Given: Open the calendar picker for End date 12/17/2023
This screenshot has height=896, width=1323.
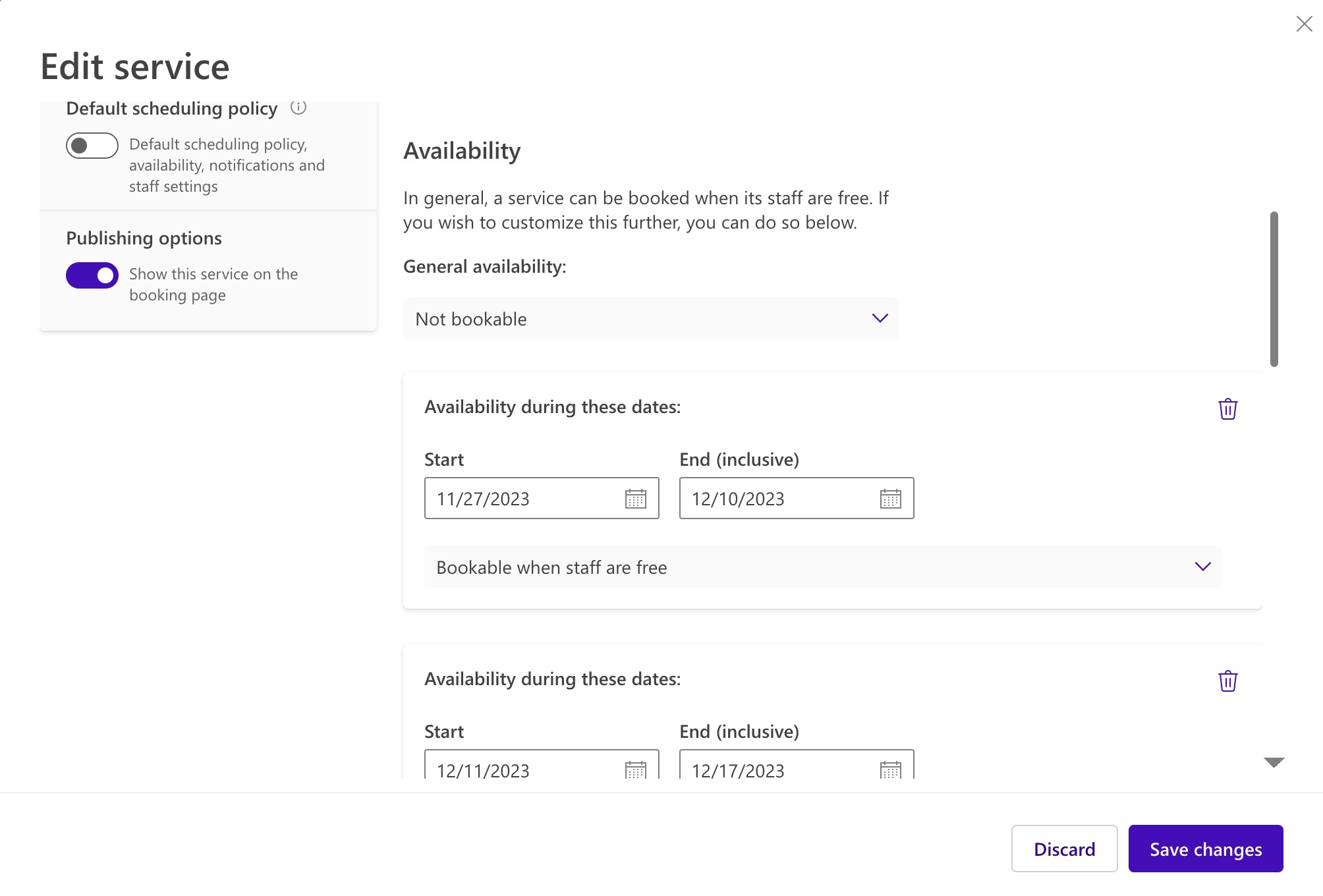Looking at the screenshot, I should click(890, 768).
